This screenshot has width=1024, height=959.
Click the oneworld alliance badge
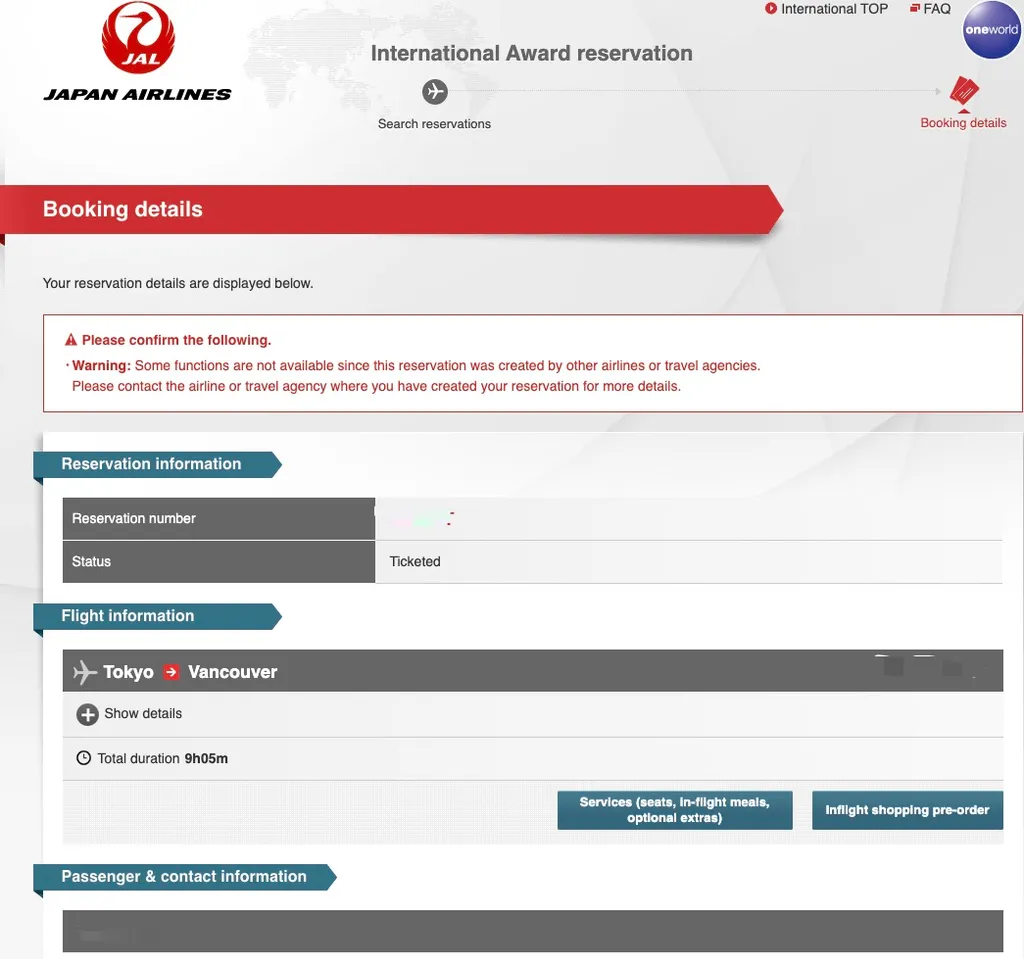(x=992, y=29)
